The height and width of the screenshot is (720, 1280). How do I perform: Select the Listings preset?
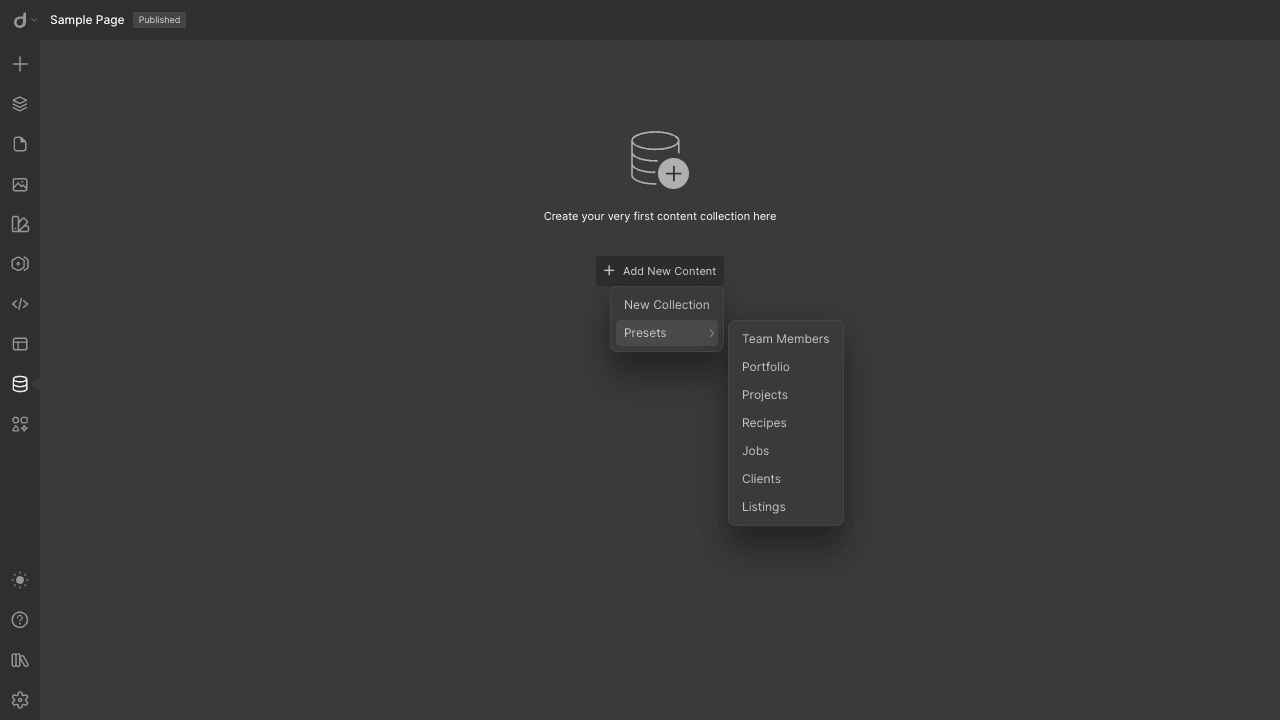[786, 507]
